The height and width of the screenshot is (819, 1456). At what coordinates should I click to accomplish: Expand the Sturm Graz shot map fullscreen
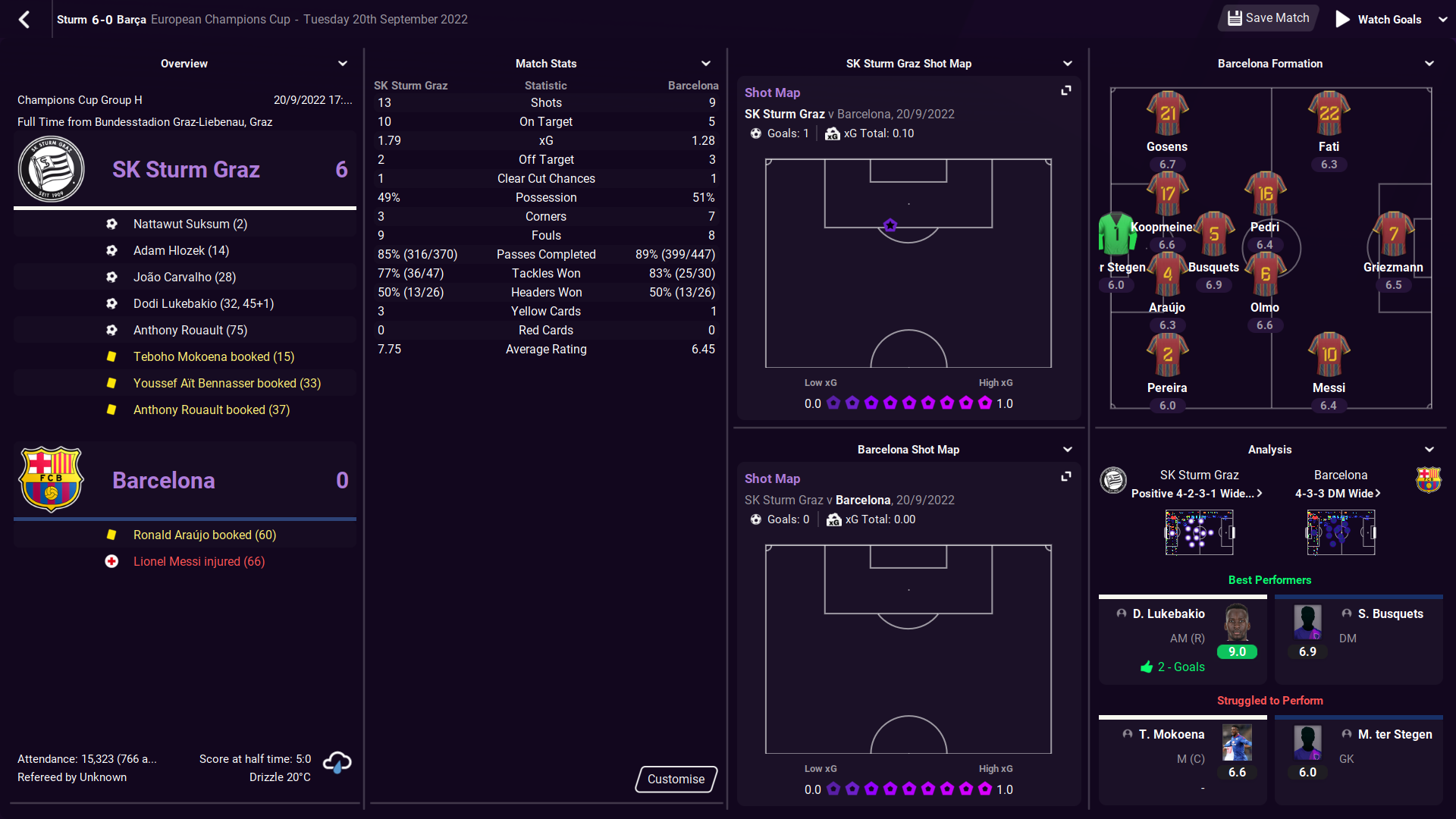[1066, 90]
